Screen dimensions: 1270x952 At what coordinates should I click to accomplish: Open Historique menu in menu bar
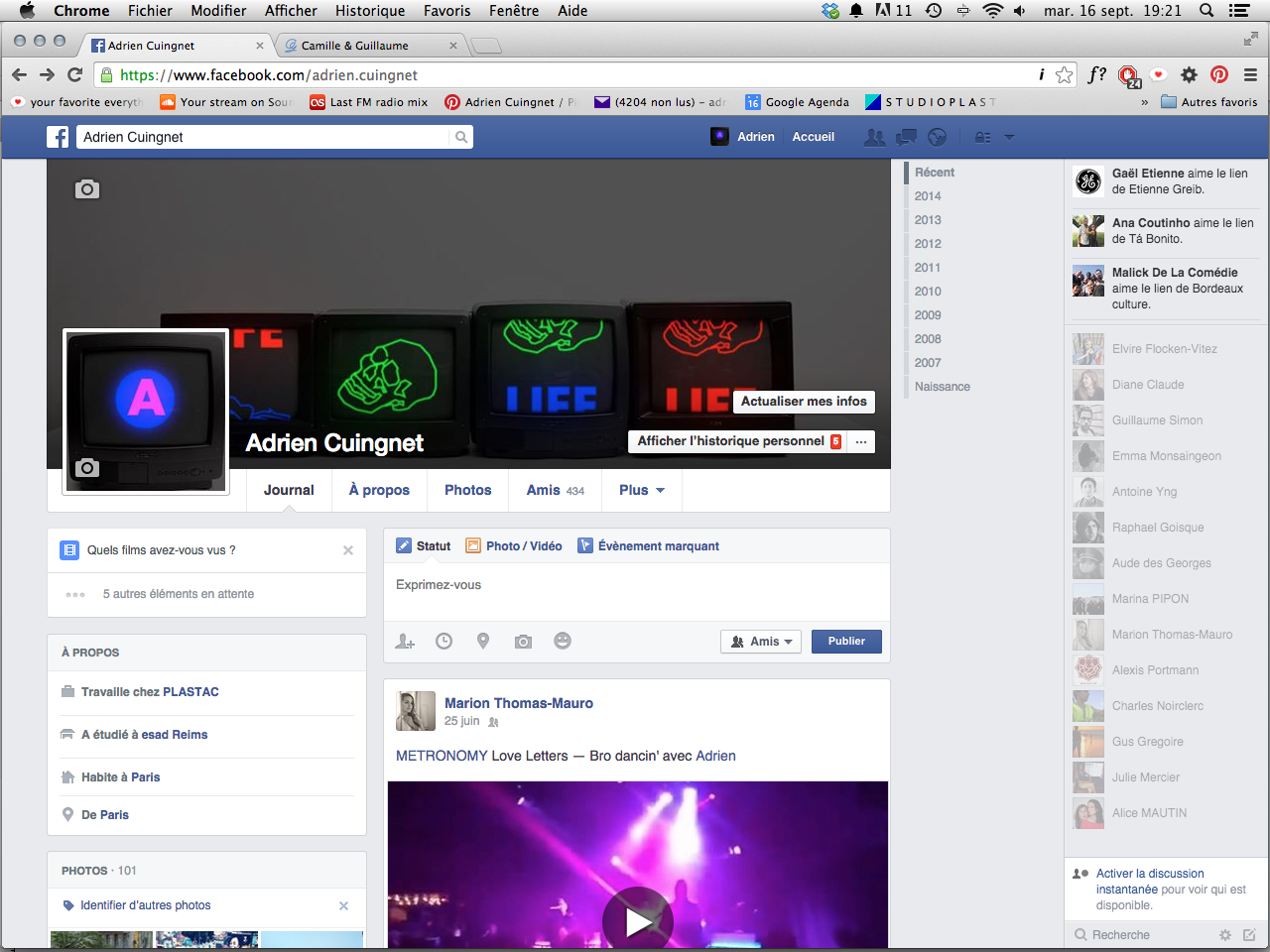coord(370,11)
